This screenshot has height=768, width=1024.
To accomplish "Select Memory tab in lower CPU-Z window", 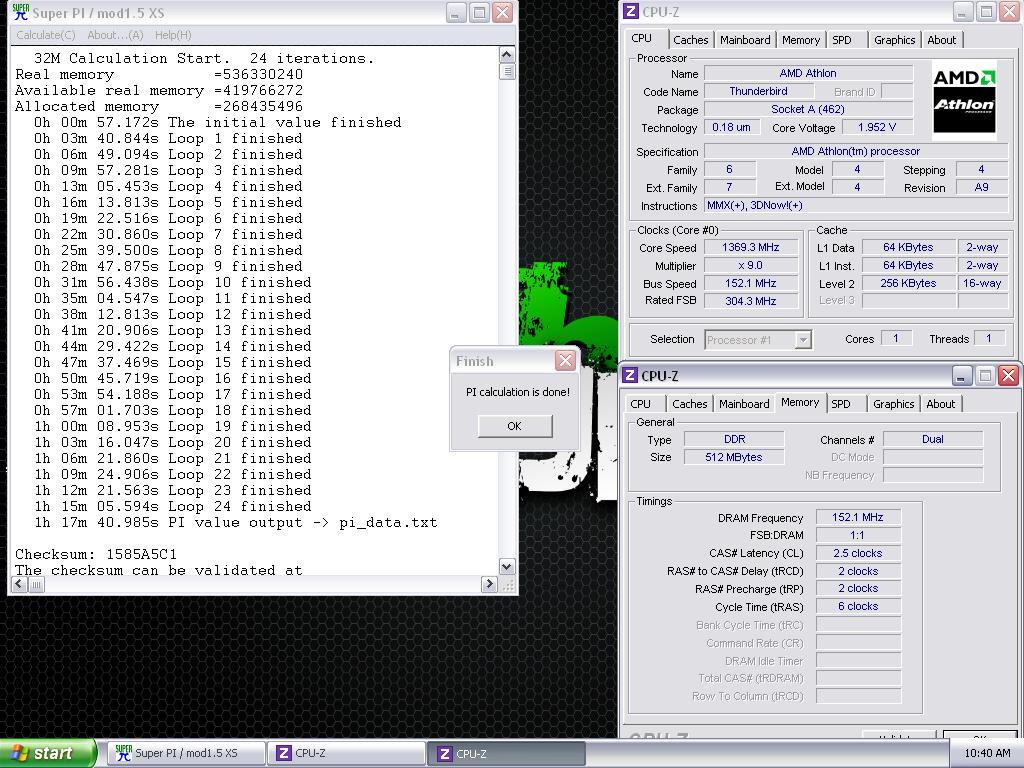I will click(x=800, y=402).
